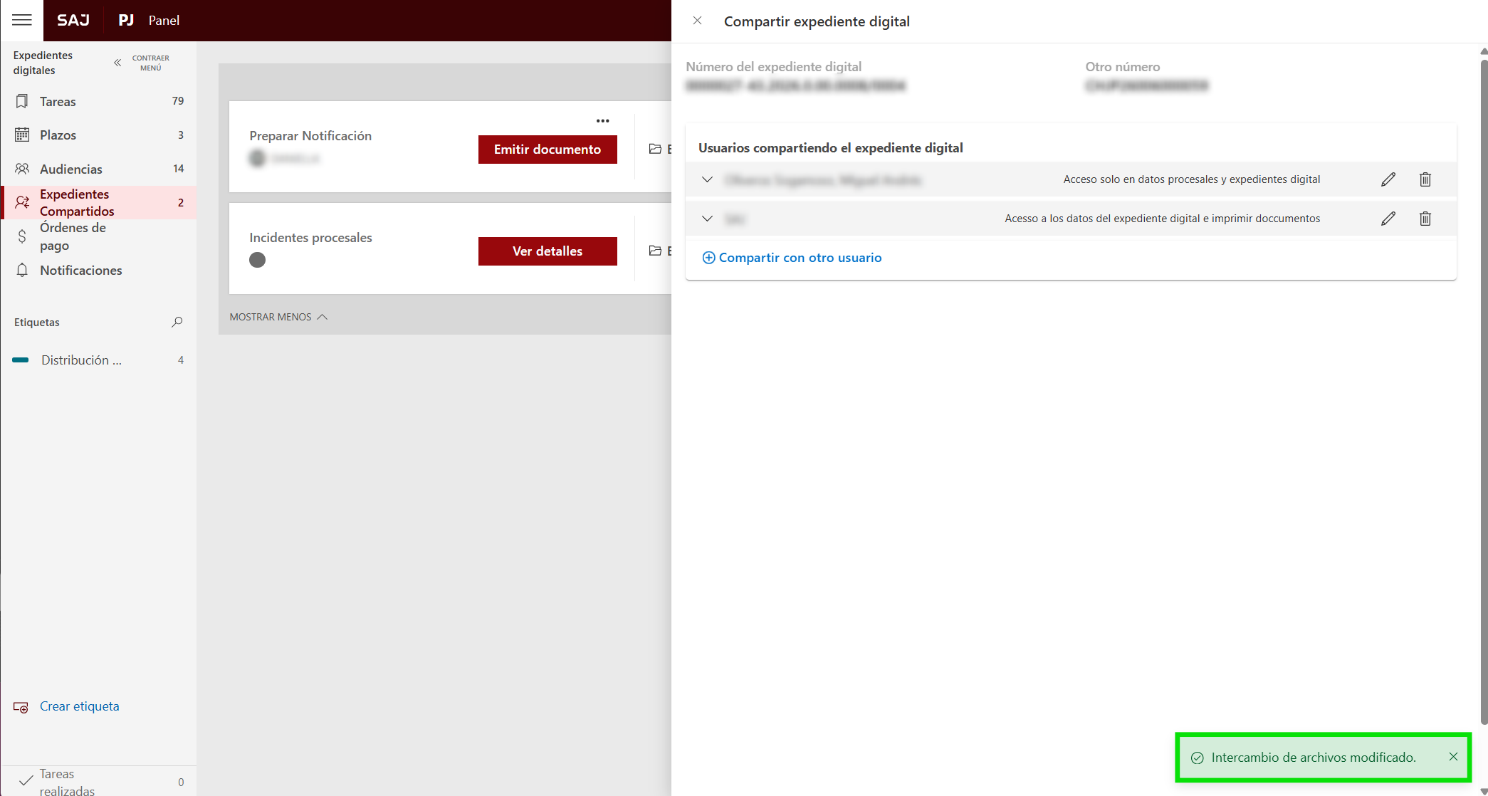
Task: Open three-dots menu on Preparar Notificación card
Action: point(602,121)
